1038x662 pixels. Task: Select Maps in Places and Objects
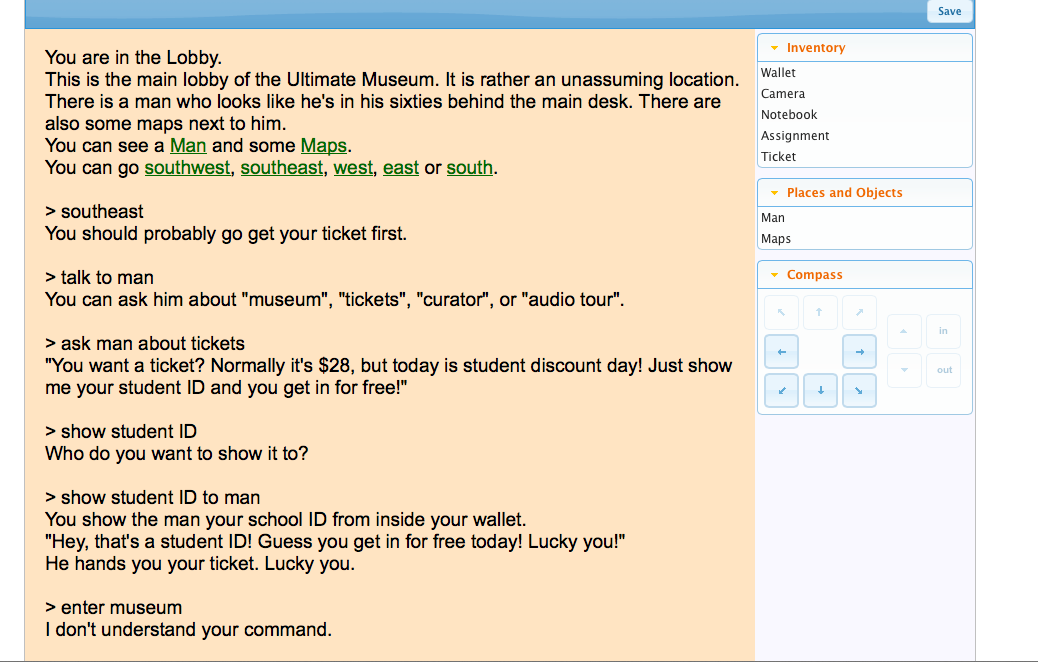tap(776, 239)
